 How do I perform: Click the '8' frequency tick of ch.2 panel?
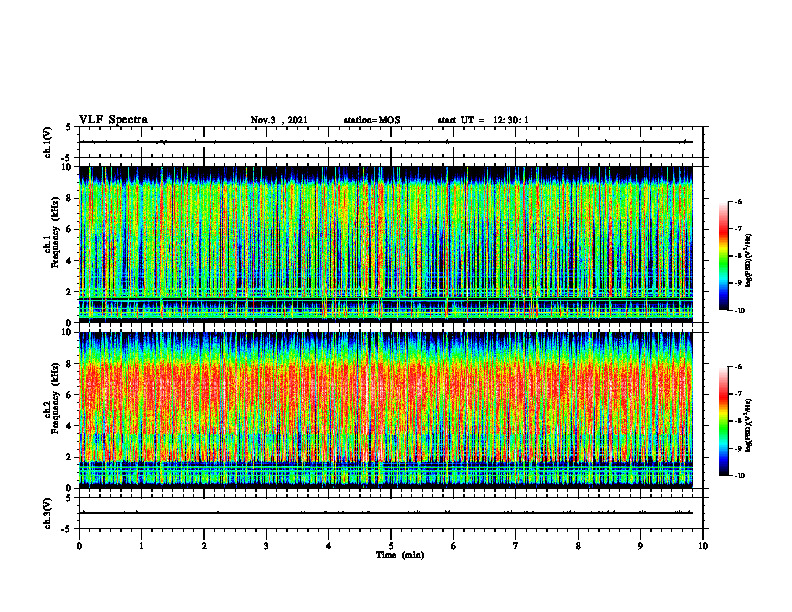(70, 364)
